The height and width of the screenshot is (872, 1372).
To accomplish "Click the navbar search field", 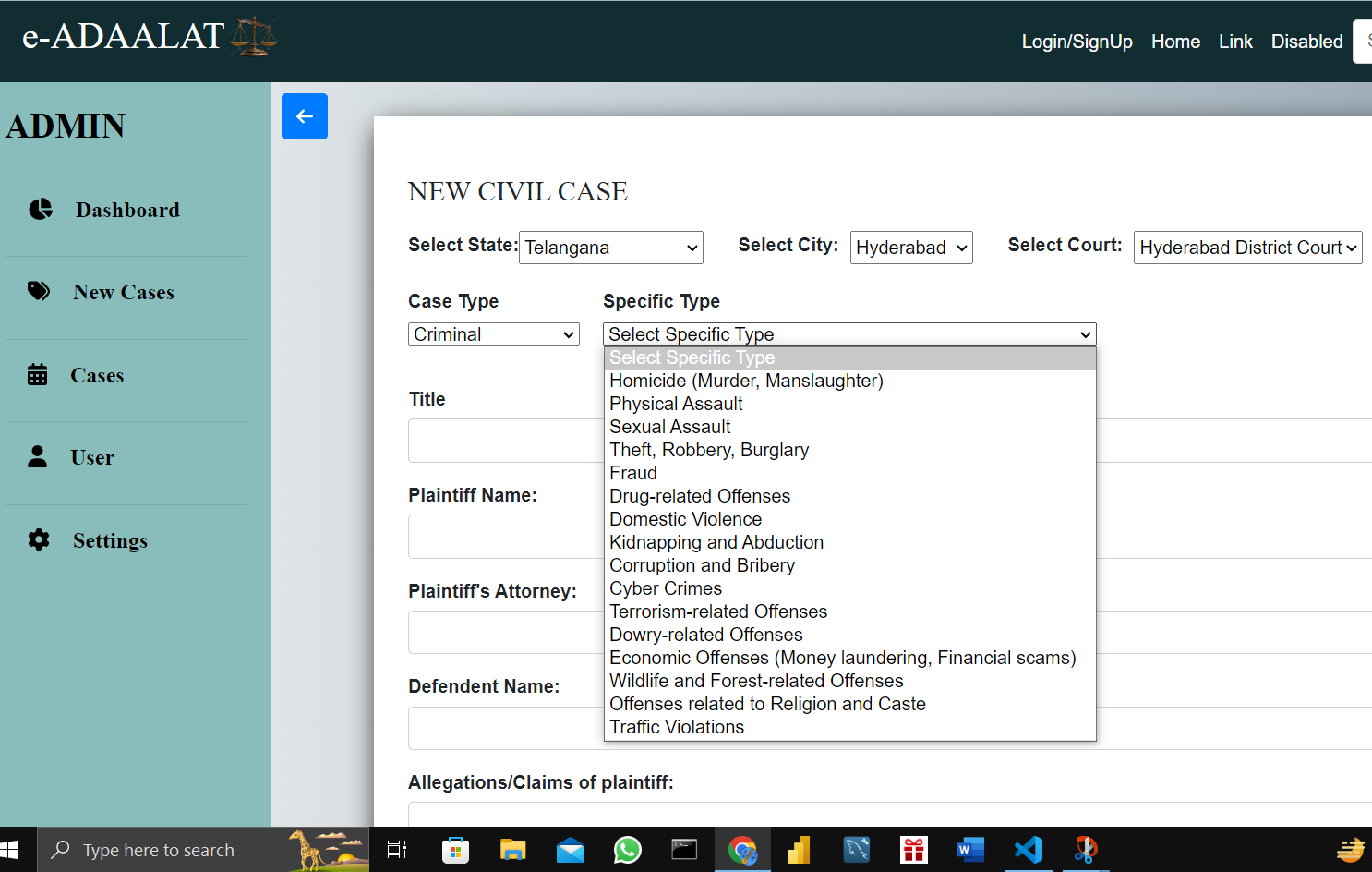I will click(1363, 42).
